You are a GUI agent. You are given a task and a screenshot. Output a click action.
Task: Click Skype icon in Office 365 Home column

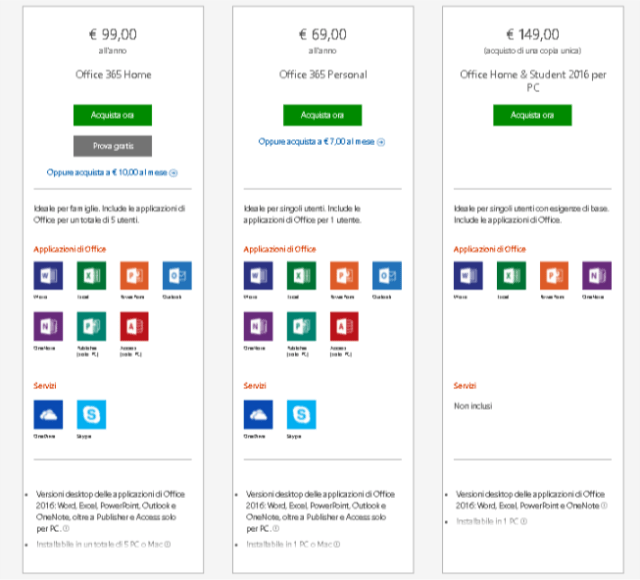point(91,414)
